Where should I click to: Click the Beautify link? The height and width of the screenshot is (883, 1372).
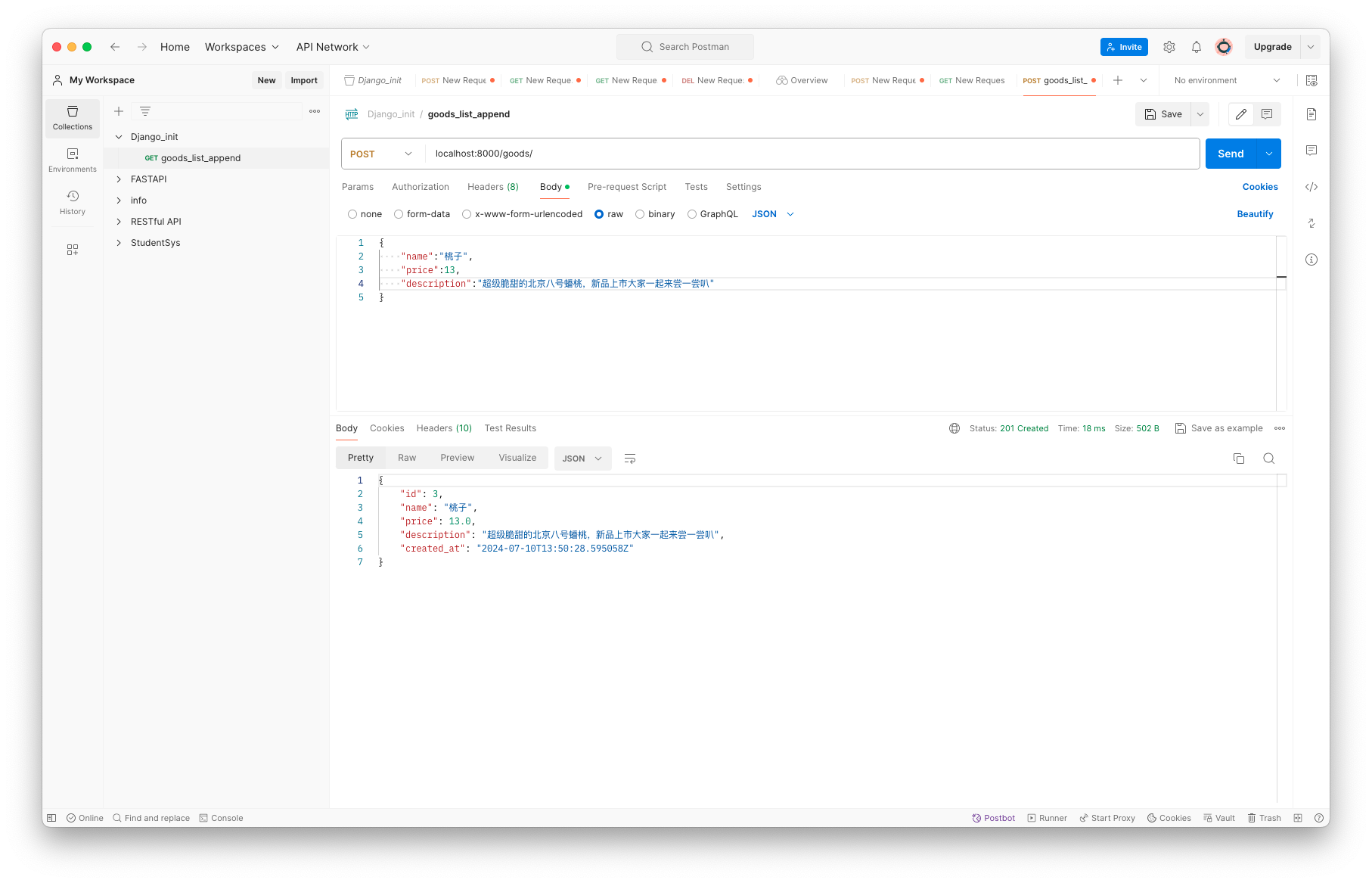(x=1256, y=214)
